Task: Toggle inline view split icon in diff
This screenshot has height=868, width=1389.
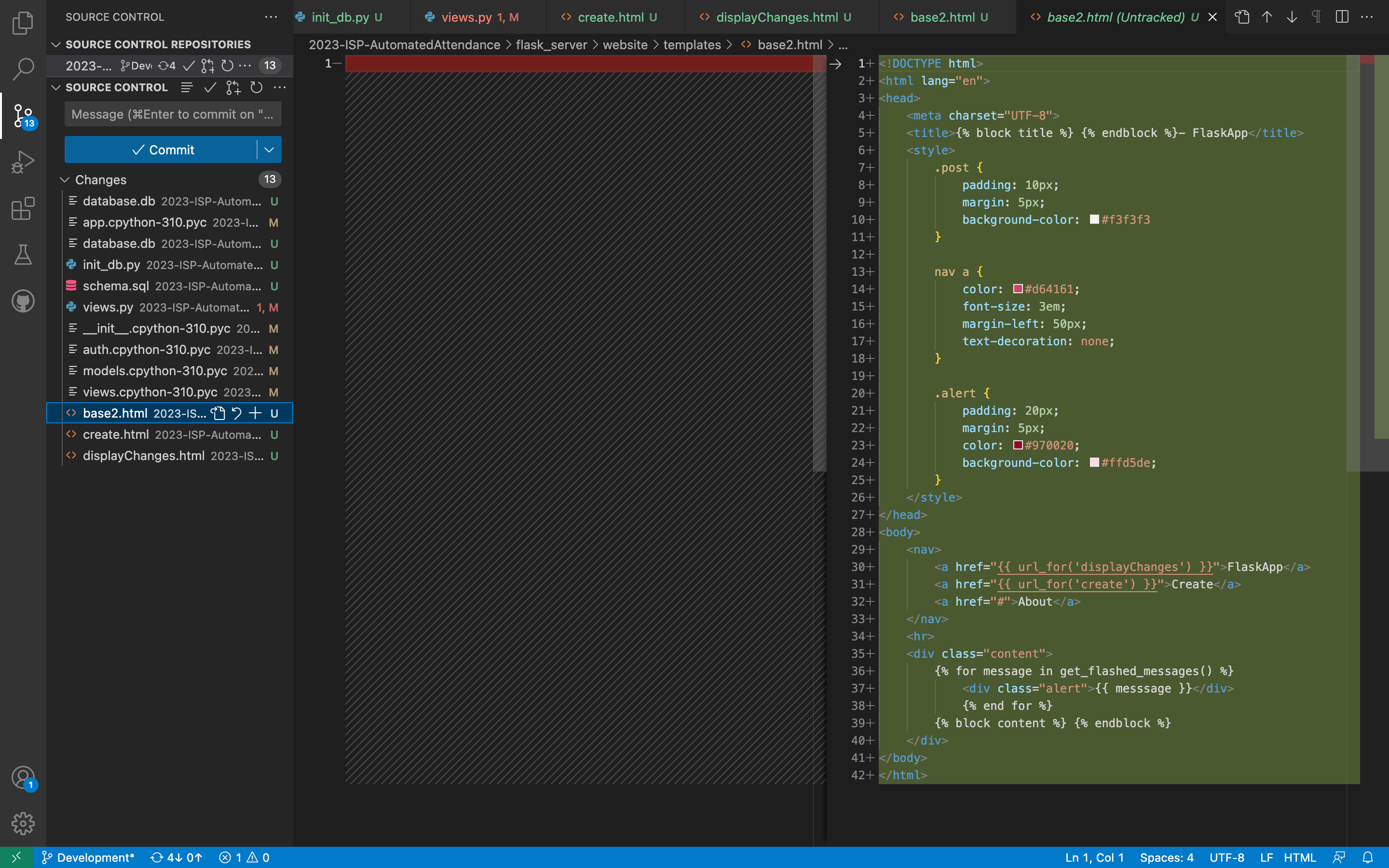Action: [x=1342, y=17]
